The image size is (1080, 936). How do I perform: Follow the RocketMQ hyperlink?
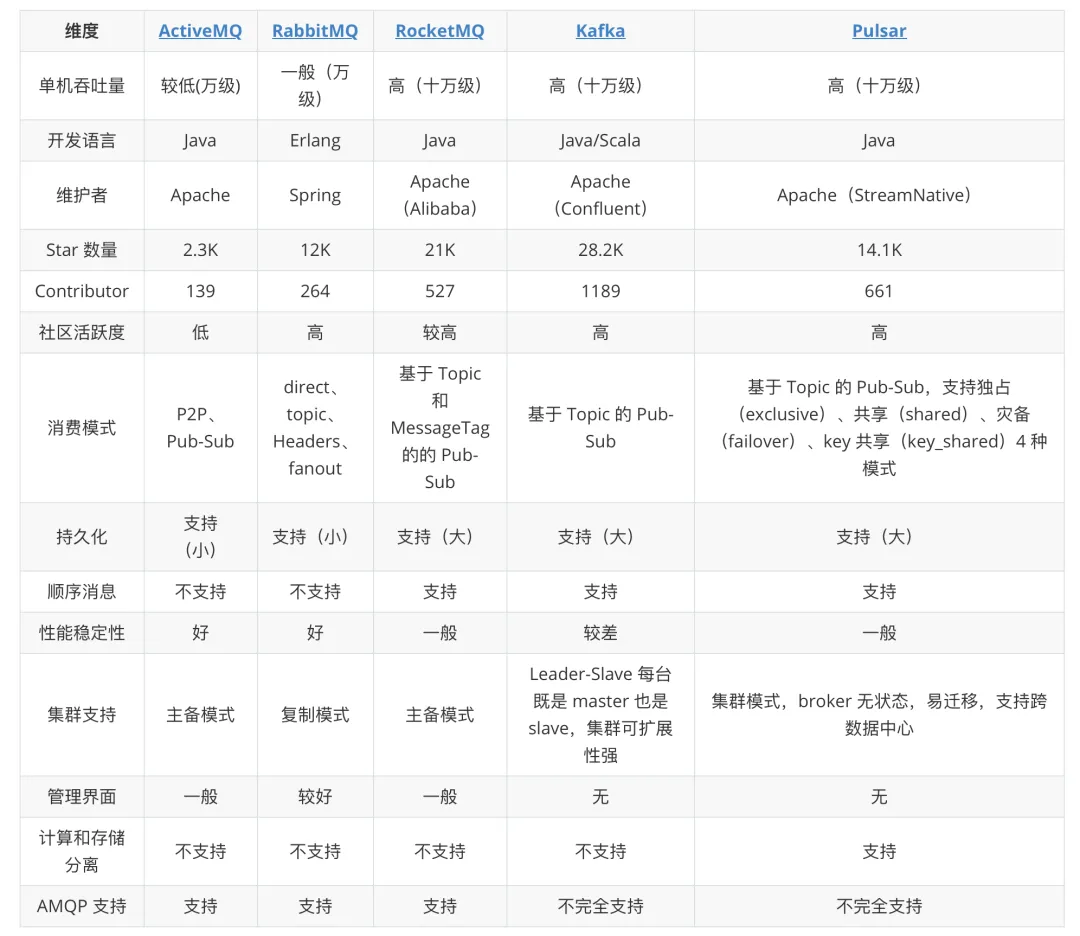pos(439,31)
